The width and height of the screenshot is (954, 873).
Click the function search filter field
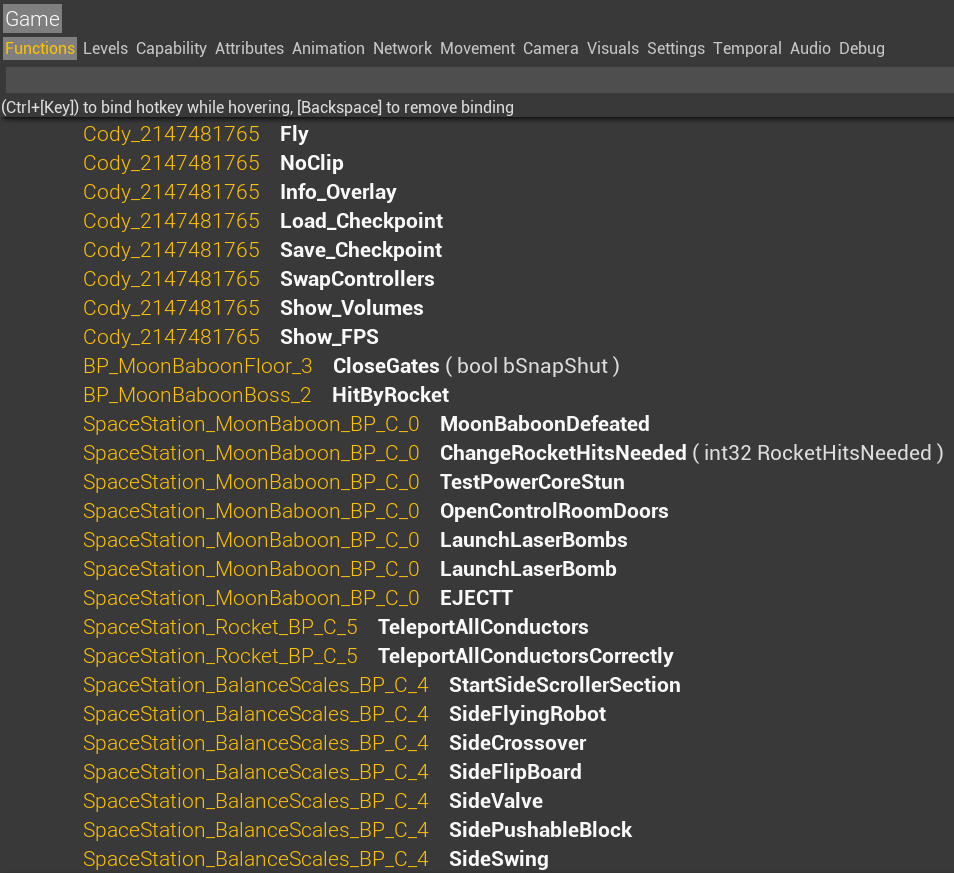pyautogui.click(x=479, y=80)
